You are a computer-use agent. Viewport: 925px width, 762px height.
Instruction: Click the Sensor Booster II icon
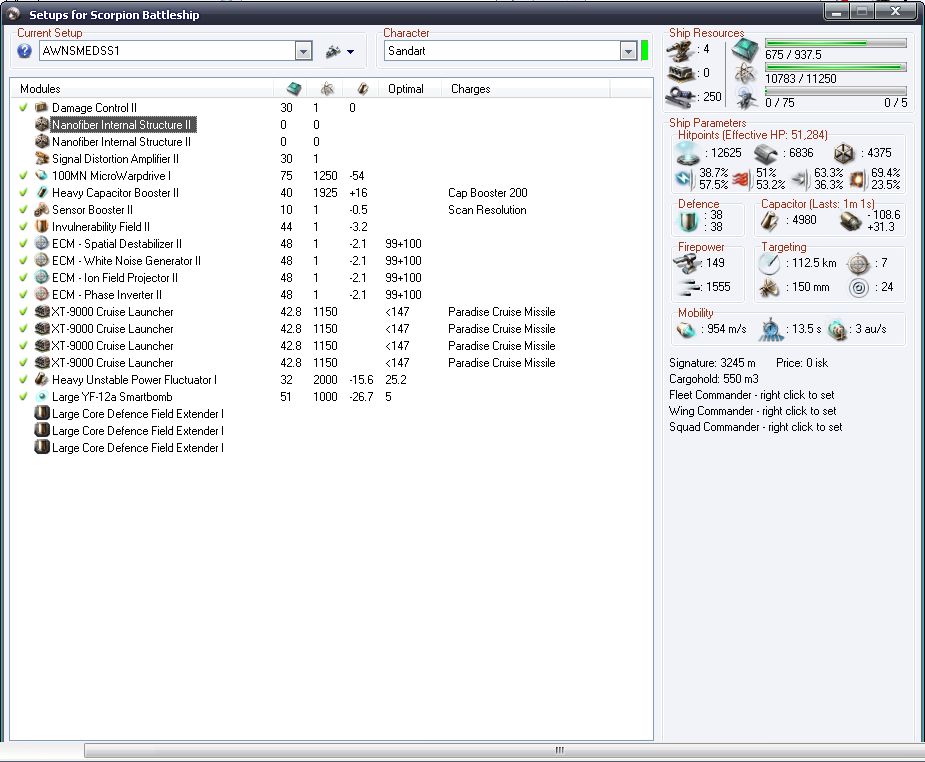point(41,209)
